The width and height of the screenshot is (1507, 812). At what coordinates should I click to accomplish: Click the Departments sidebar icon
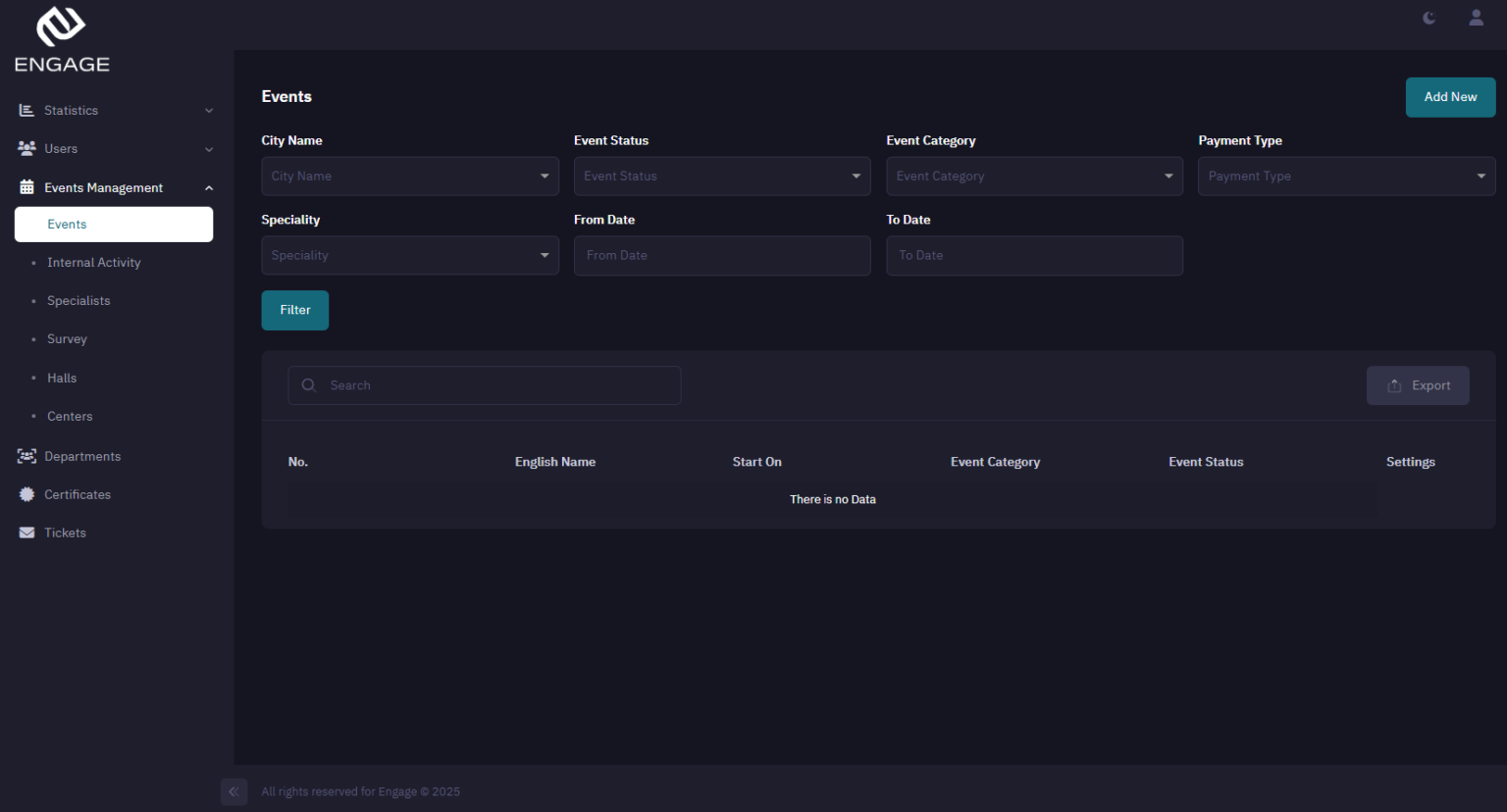26,456
